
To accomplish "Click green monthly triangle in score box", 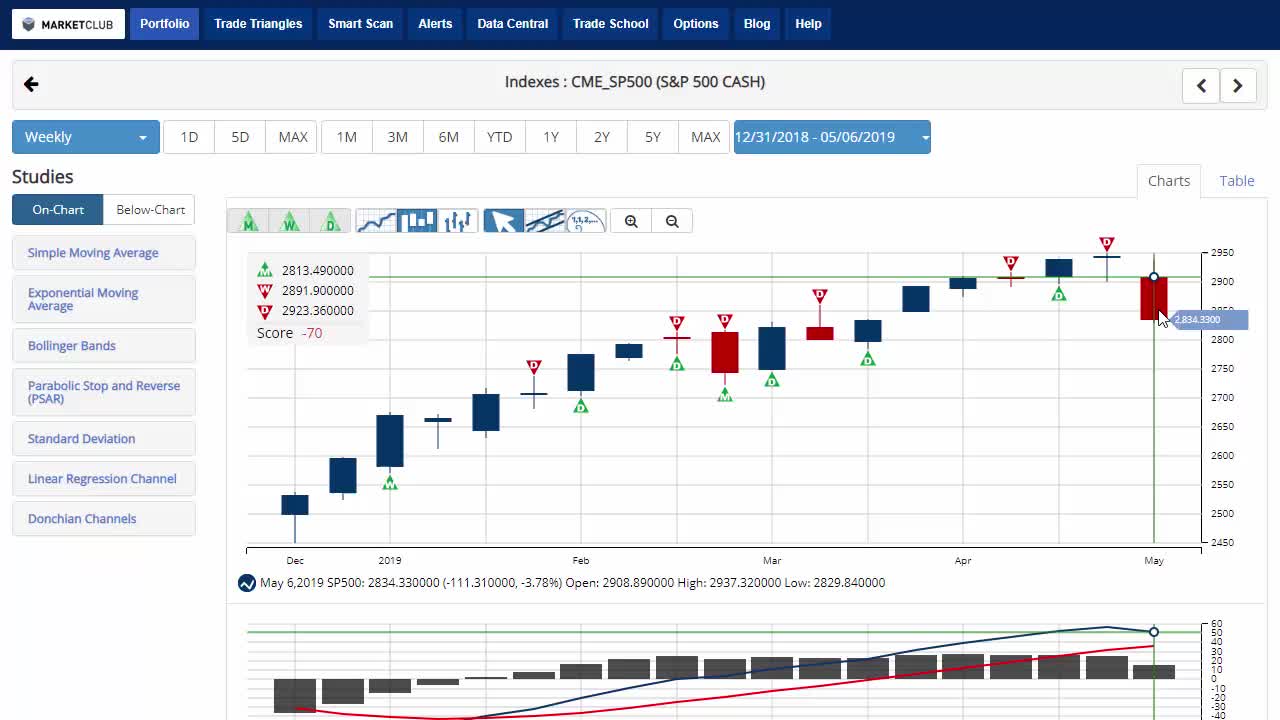I will pyautogui.click(x=264, y=270).
